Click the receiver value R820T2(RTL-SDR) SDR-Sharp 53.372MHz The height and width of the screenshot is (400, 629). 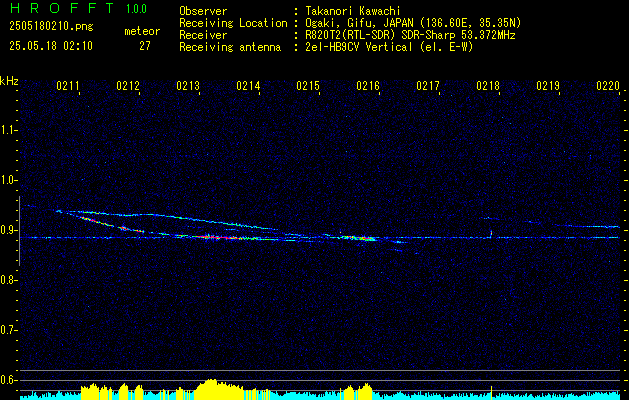tap(410, 35)
